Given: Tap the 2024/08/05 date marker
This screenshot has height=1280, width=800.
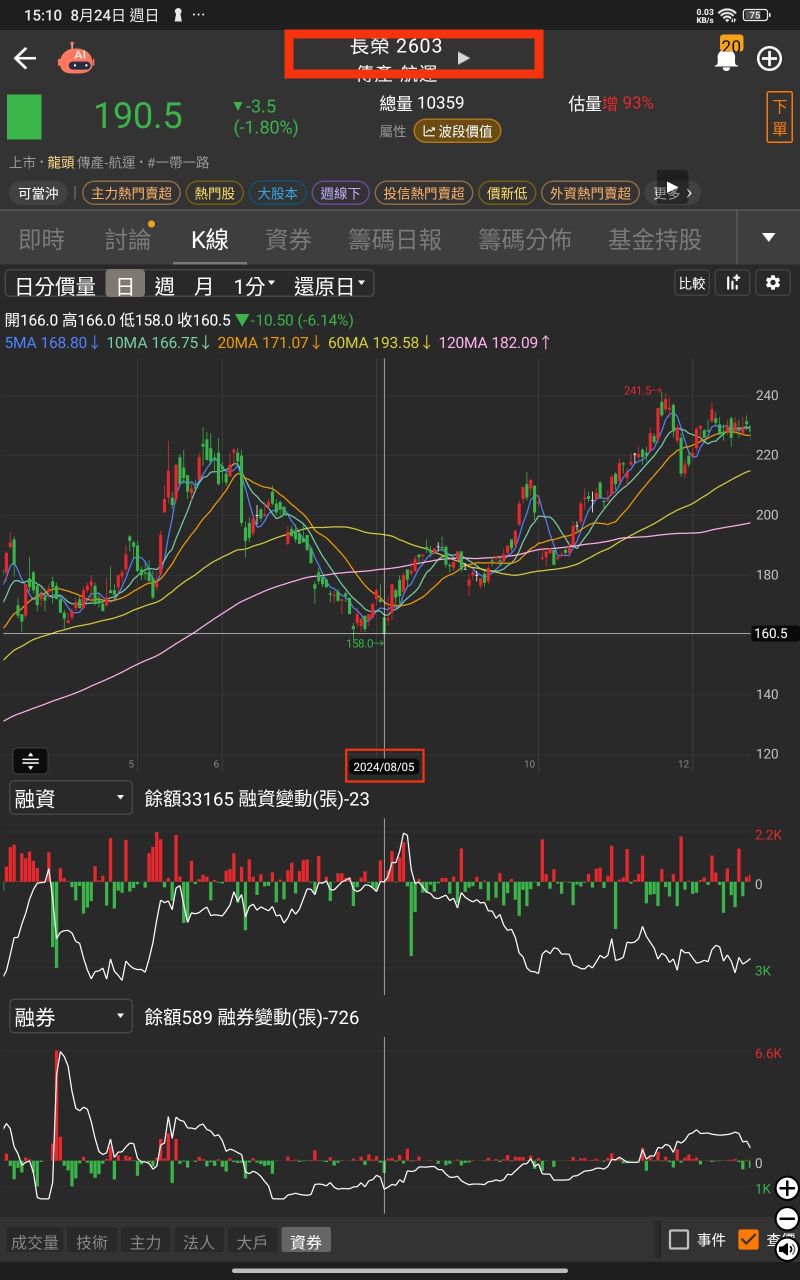Looking at the screenshot, I should coord(384,767).
